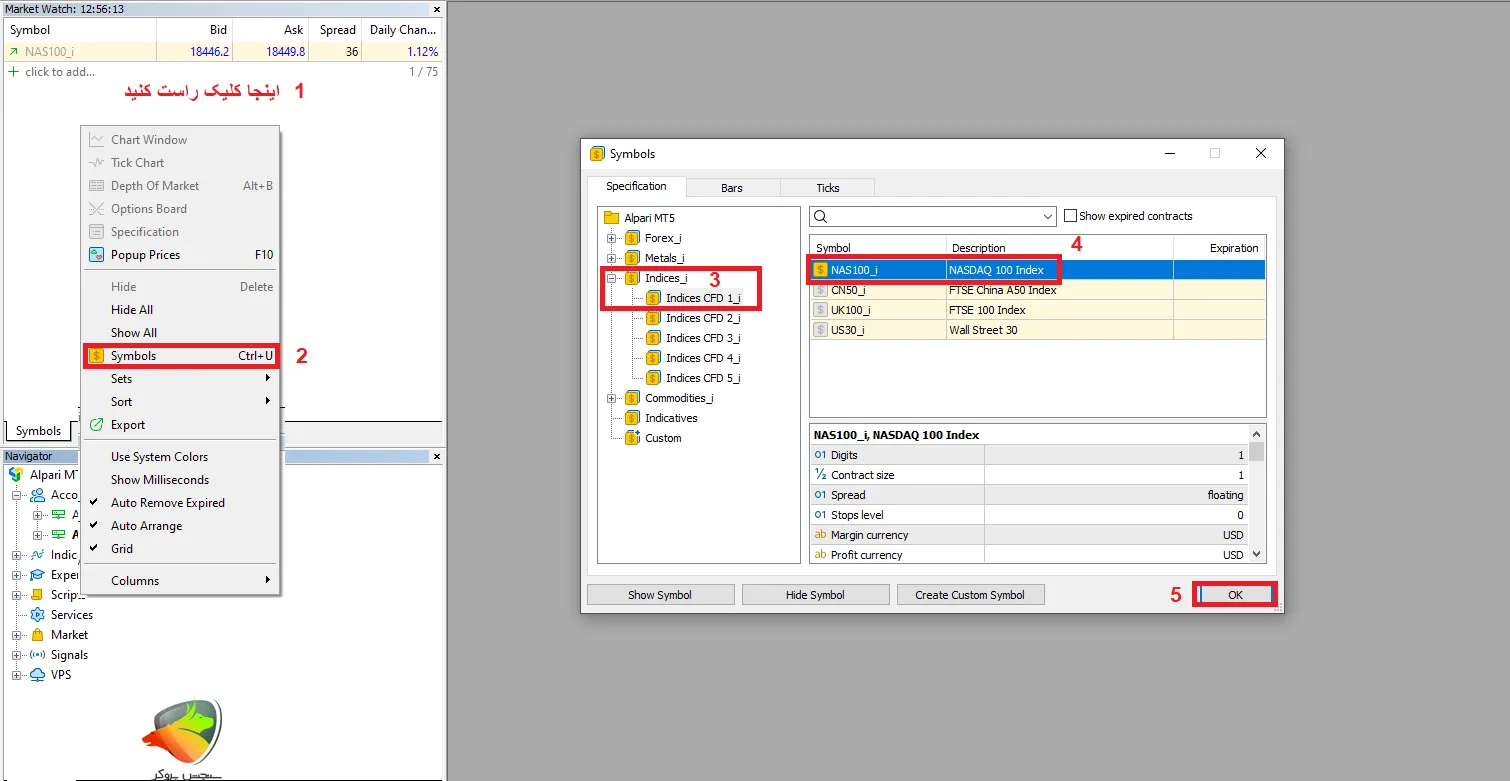Enable Show expired contracts checkbox

click(1070, 216)
